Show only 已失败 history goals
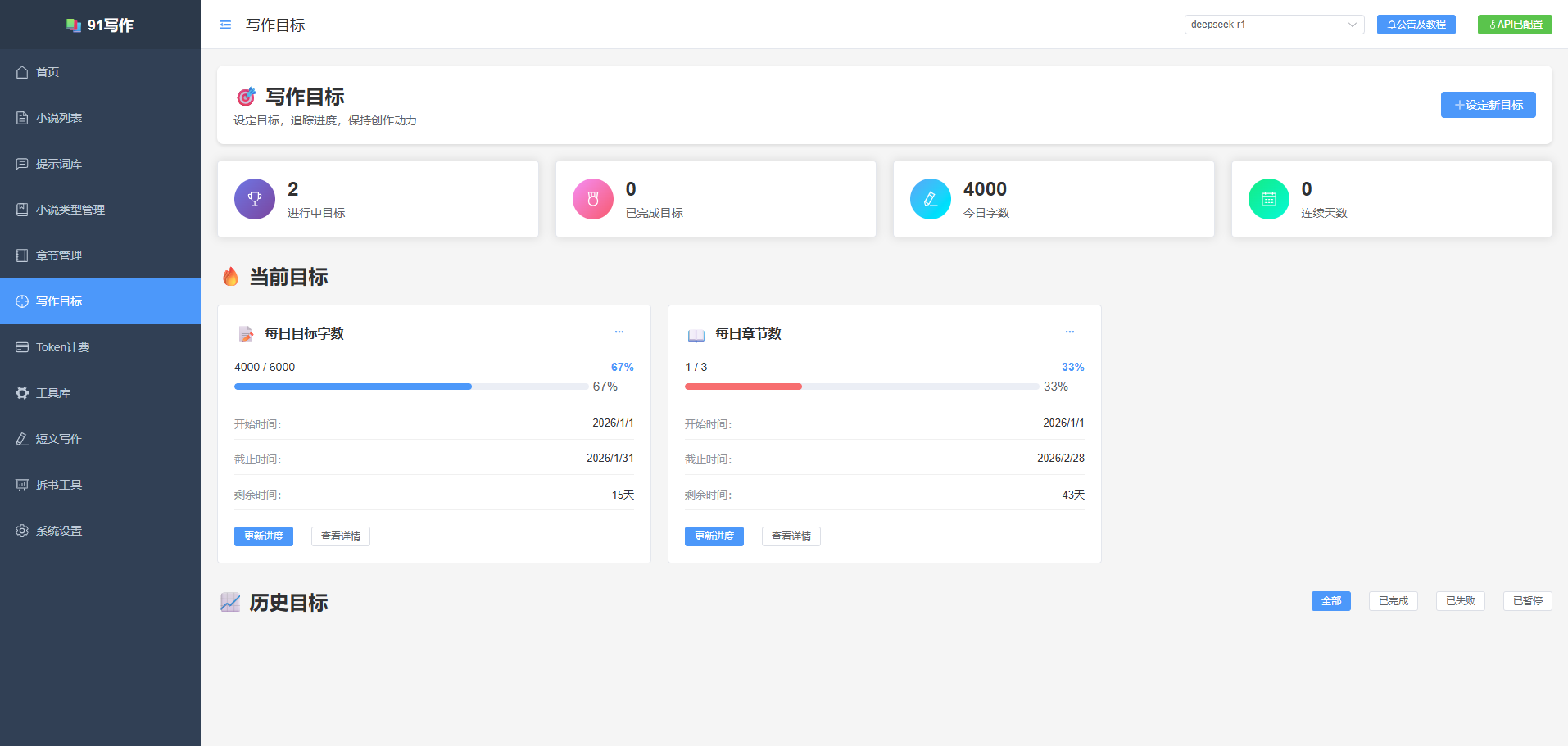 (1461, 601)
